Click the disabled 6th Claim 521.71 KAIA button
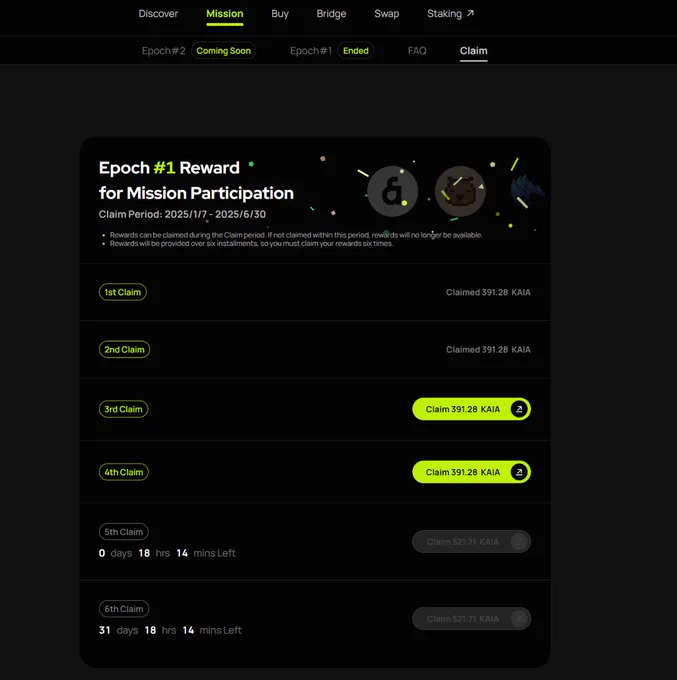The height and width of the screenshot is (680, 677). pyautogui.click(x=471, y=619)
